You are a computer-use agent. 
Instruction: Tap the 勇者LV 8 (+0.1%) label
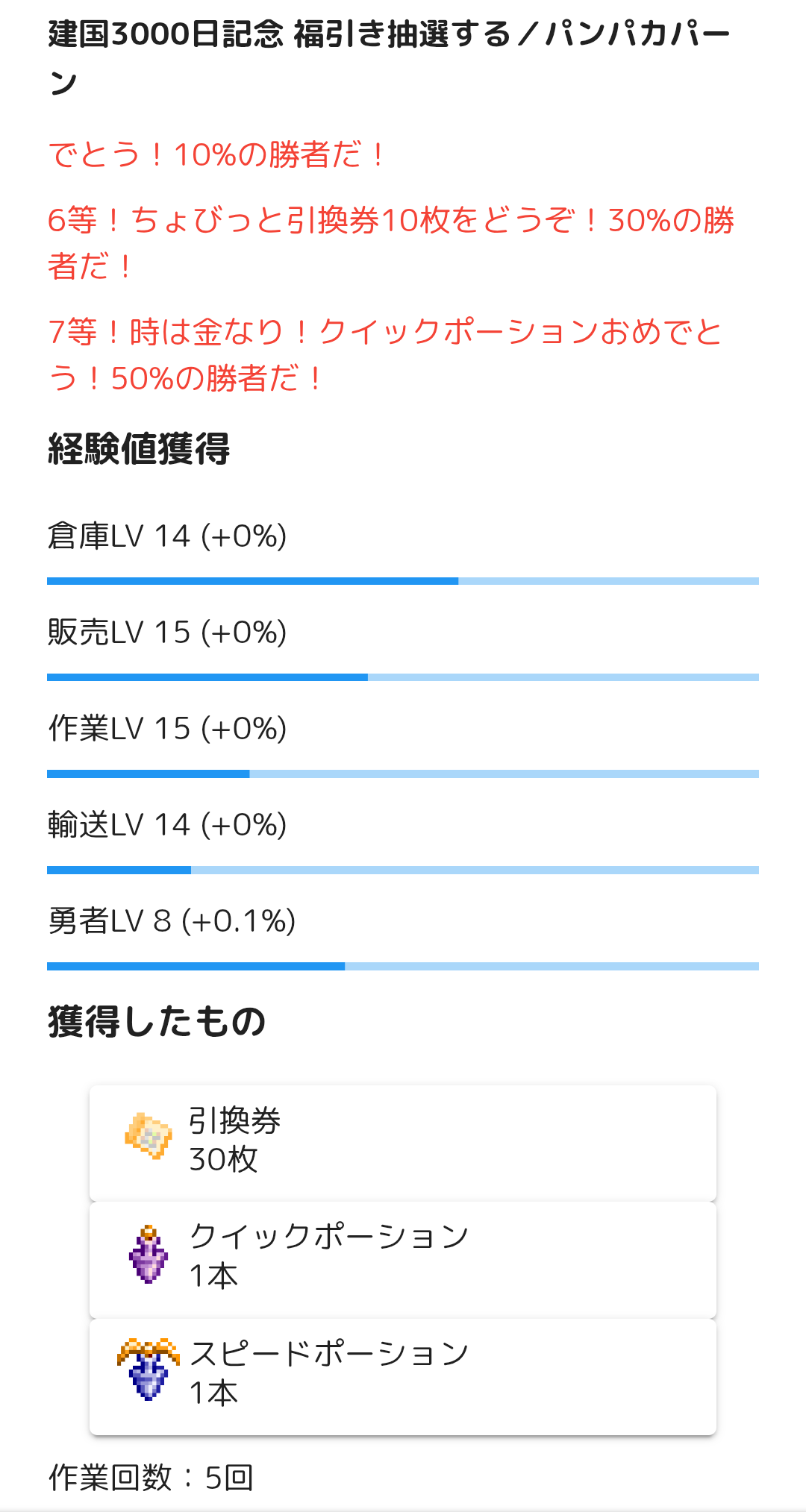[x=172, y=920]
